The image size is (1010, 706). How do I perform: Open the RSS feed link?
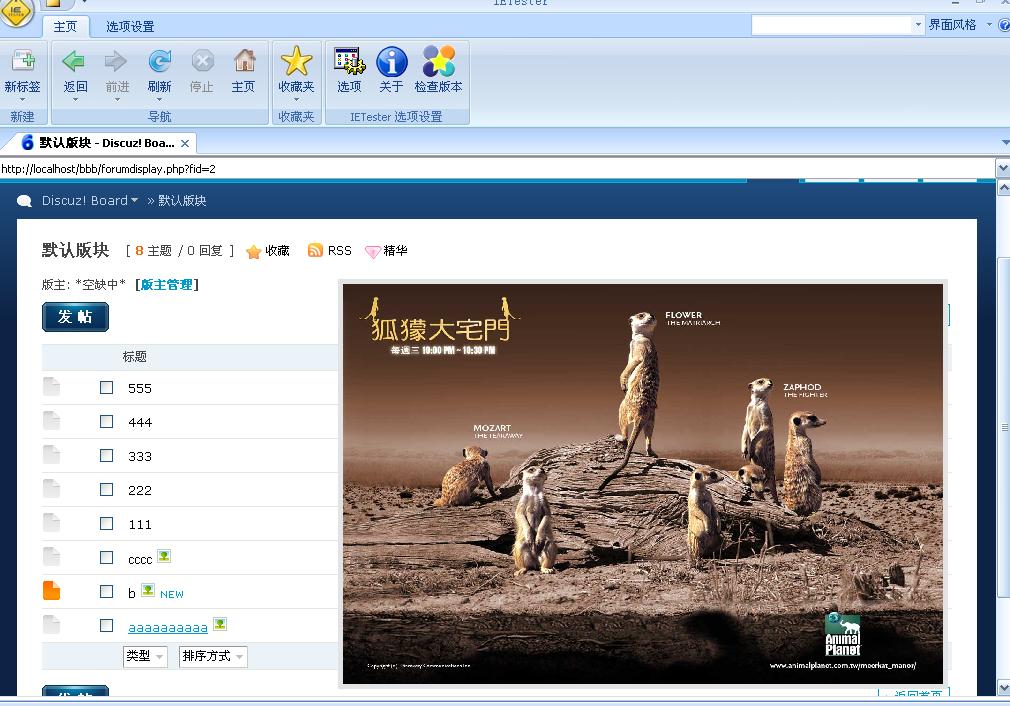(339, 251)
